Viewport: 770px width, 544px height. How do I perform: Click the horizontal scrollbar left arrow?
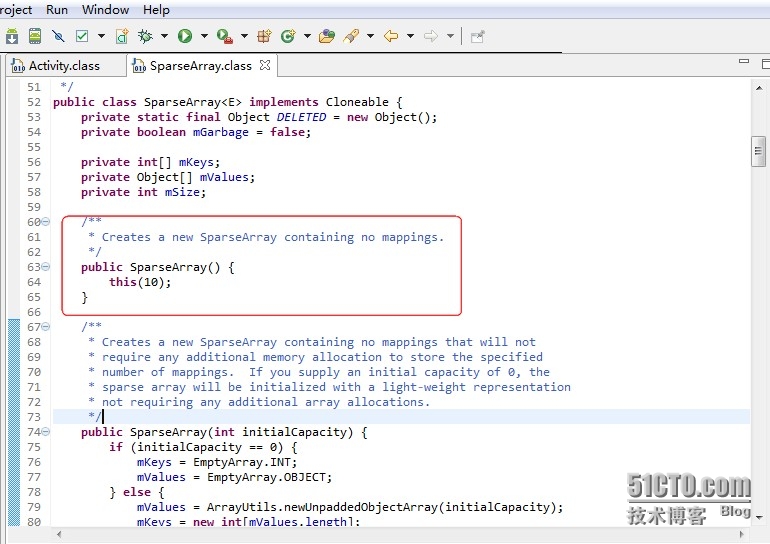point(59,534)
